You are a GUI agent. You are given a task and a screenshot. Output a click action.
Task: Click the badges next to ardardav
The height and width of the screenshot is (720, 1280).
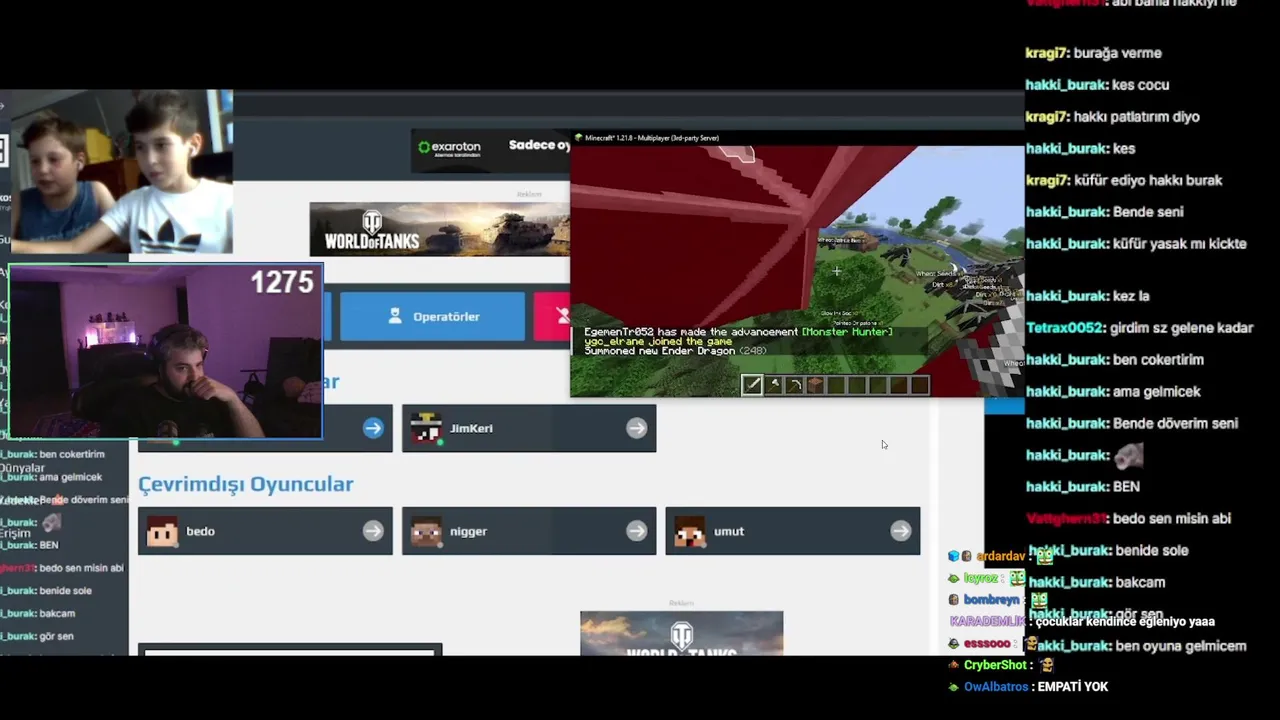960,556
